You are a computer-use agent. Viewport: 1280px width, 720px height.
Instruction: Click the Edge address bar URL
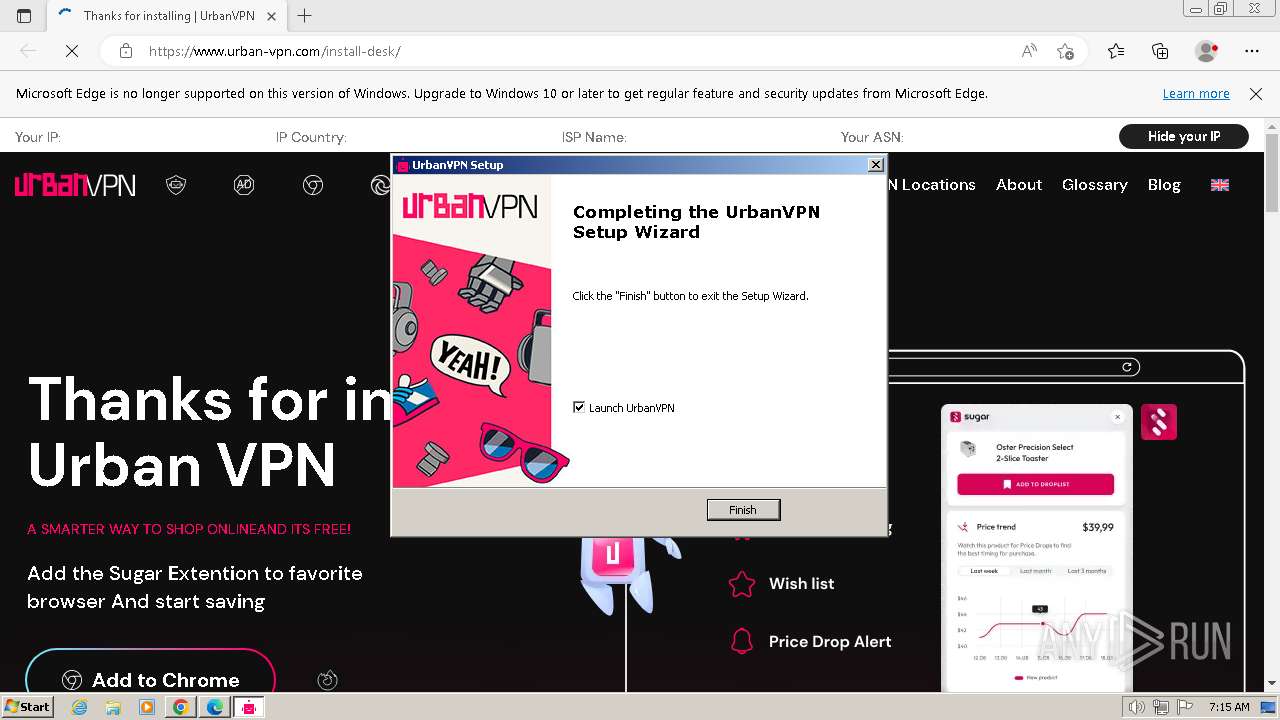click(x=275, y=51)
